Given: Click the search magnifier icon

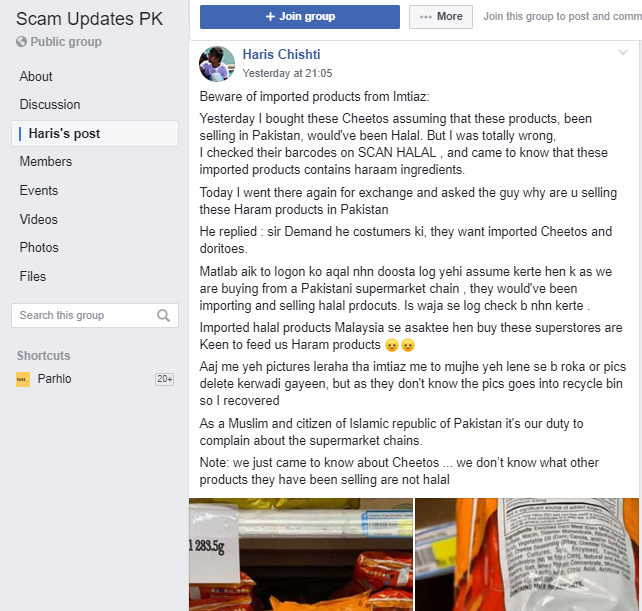Looking at the screenshot, I should point(163,315).
